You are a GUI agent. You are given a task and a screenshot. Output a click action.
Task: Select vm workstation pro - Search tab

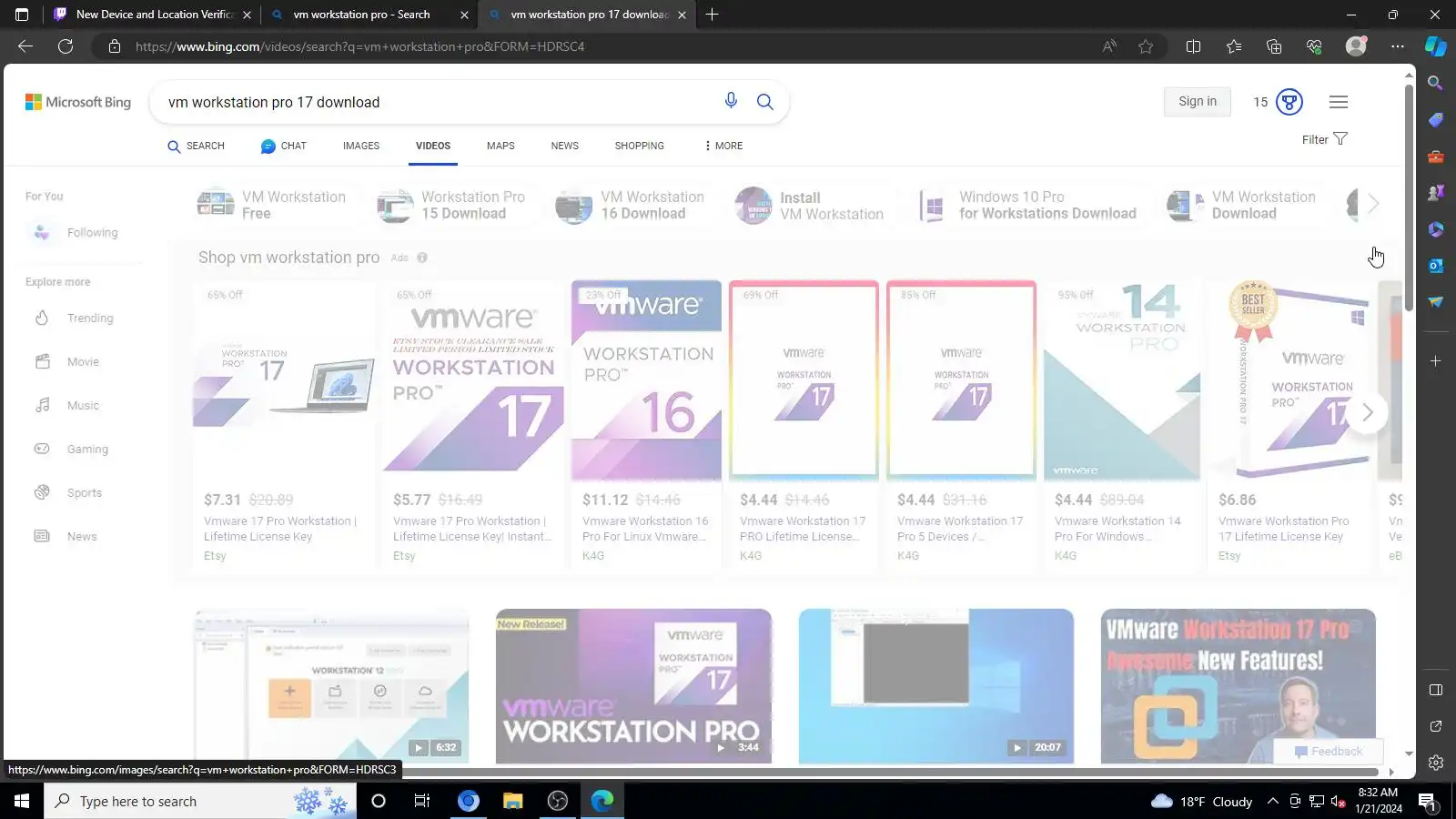[x=369, y=15]
